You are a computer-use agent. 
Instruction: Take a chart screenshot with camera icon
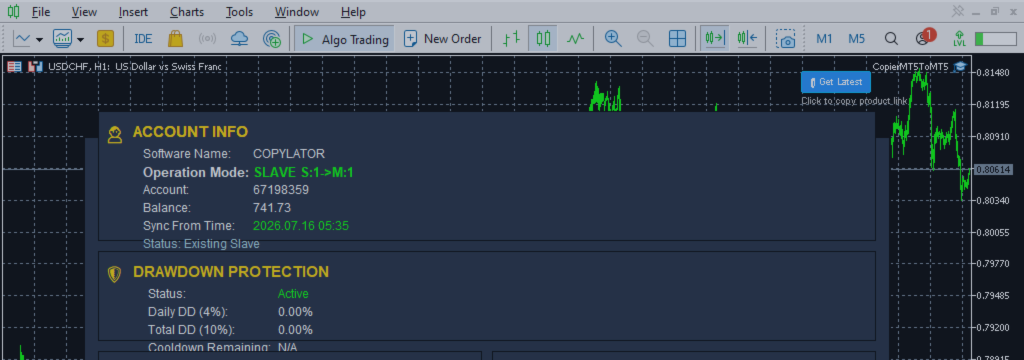click(786, 39)
